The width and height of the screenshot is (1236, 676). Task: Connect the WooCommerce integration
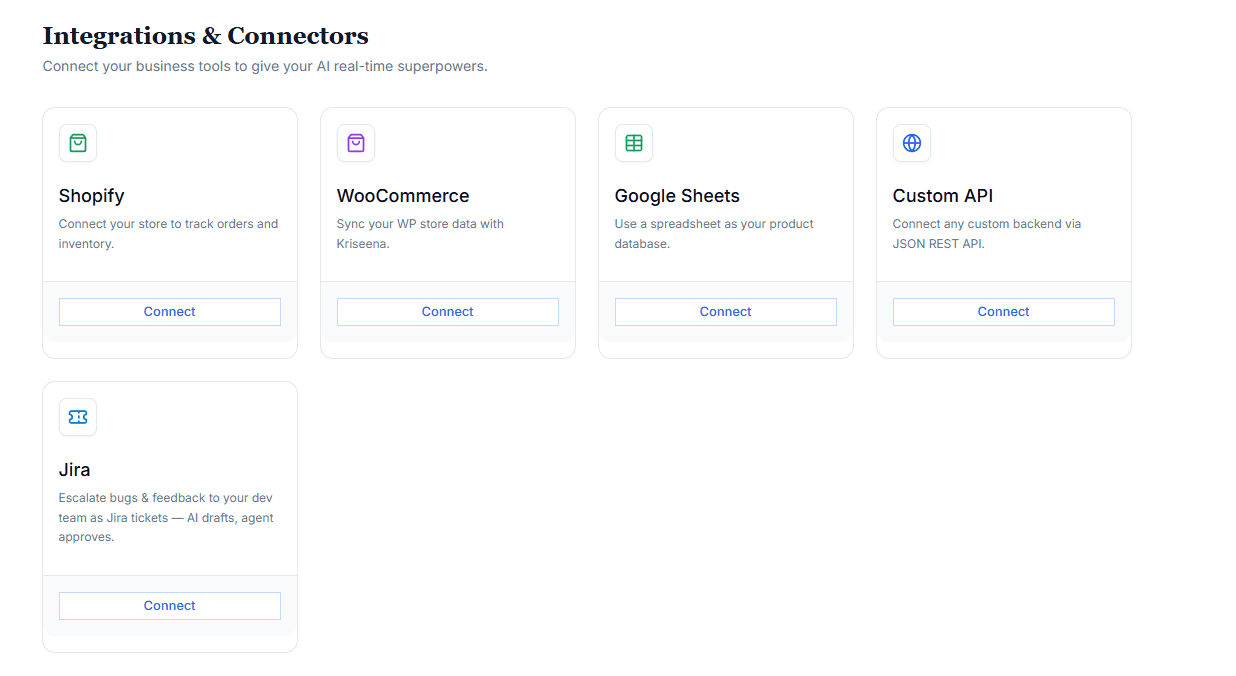pyautogui.click(x=448, y=312)
